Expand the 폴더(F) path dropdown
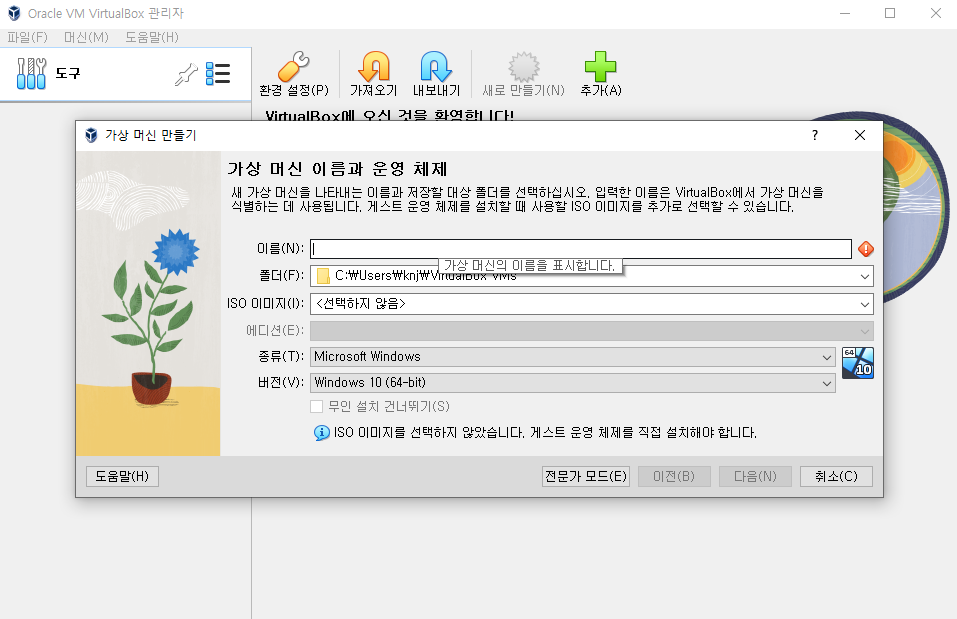The image size is (957, 619). 864,277
